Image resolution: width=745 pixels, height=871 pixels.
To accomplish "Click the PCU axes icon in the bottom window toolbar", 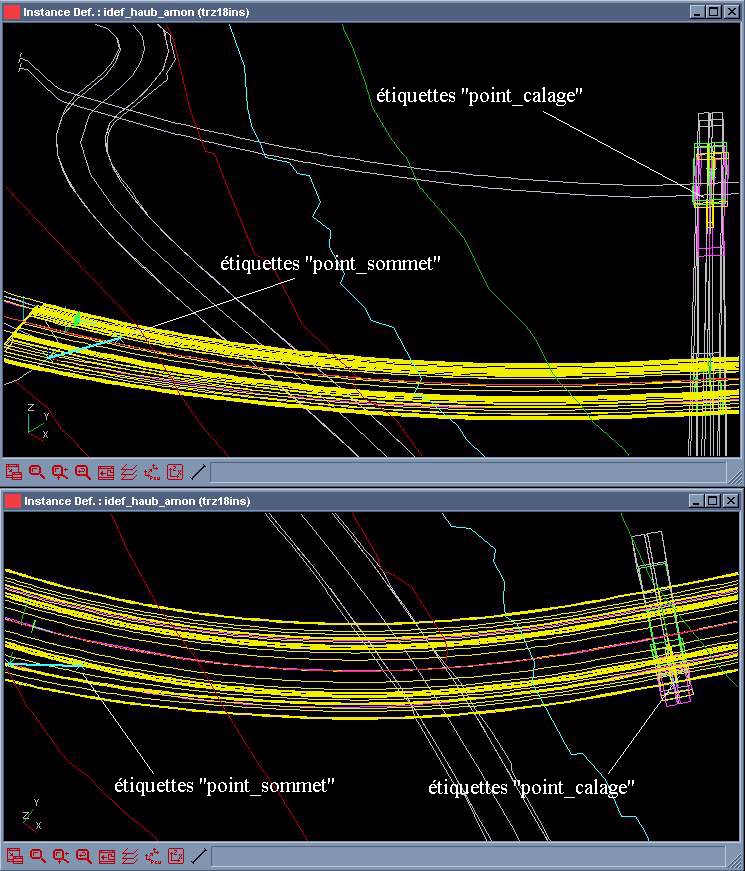I will (152, 856).
